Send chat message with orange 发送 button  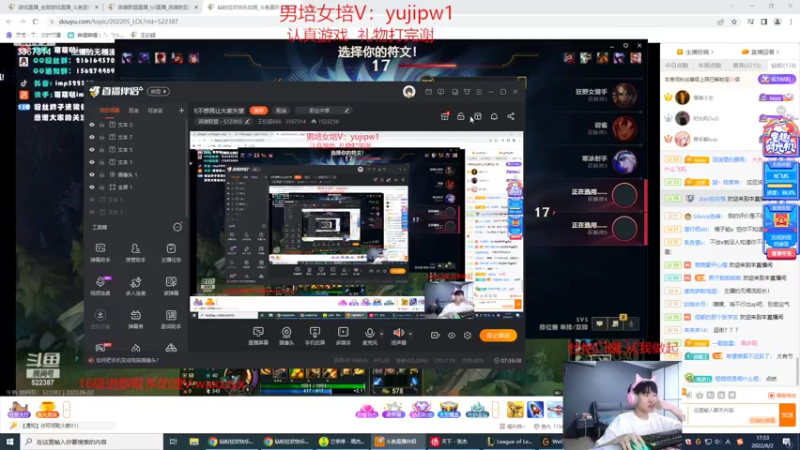787,415
